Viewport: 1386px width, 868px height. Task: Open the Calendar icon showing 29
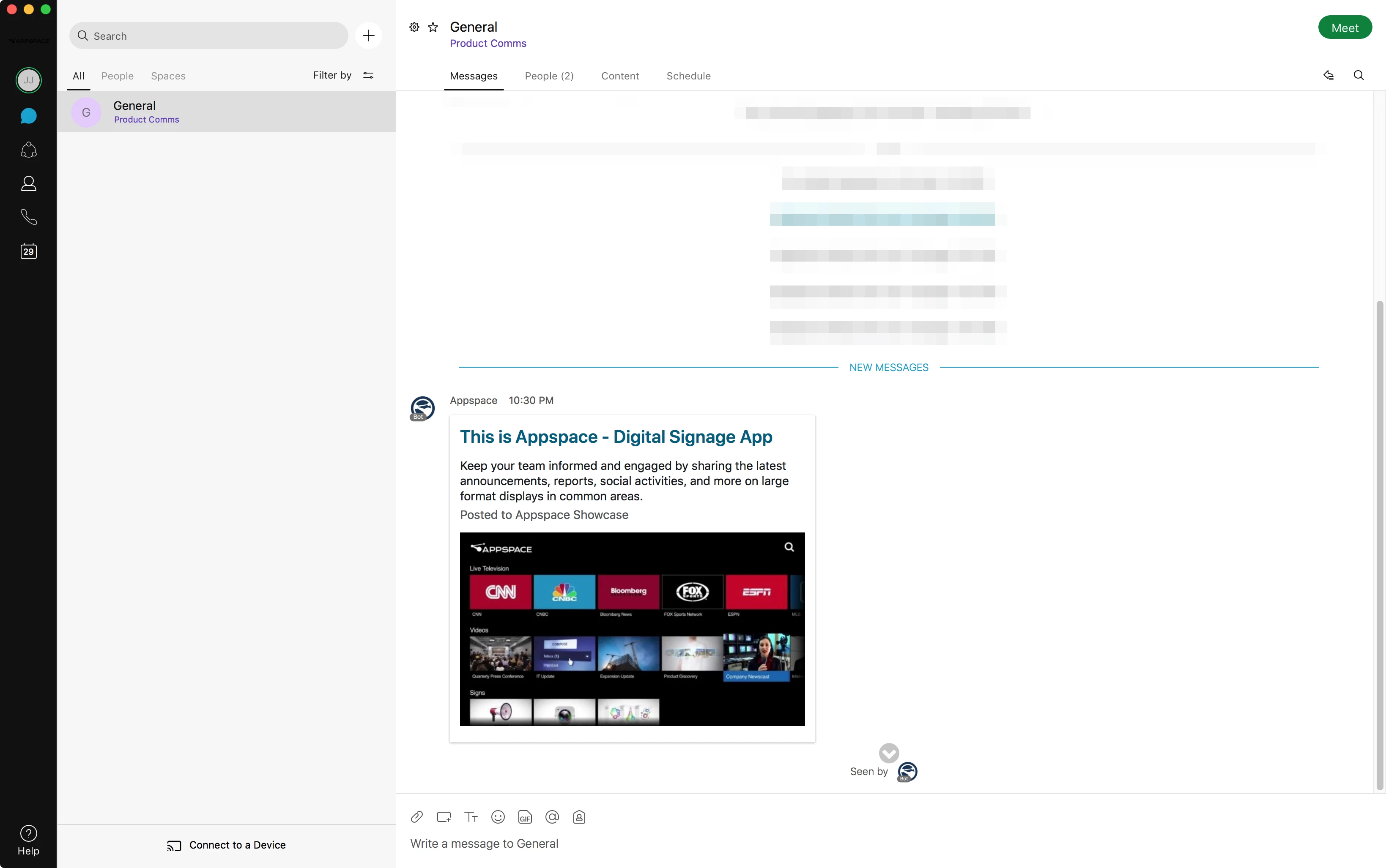pos(28,251)
